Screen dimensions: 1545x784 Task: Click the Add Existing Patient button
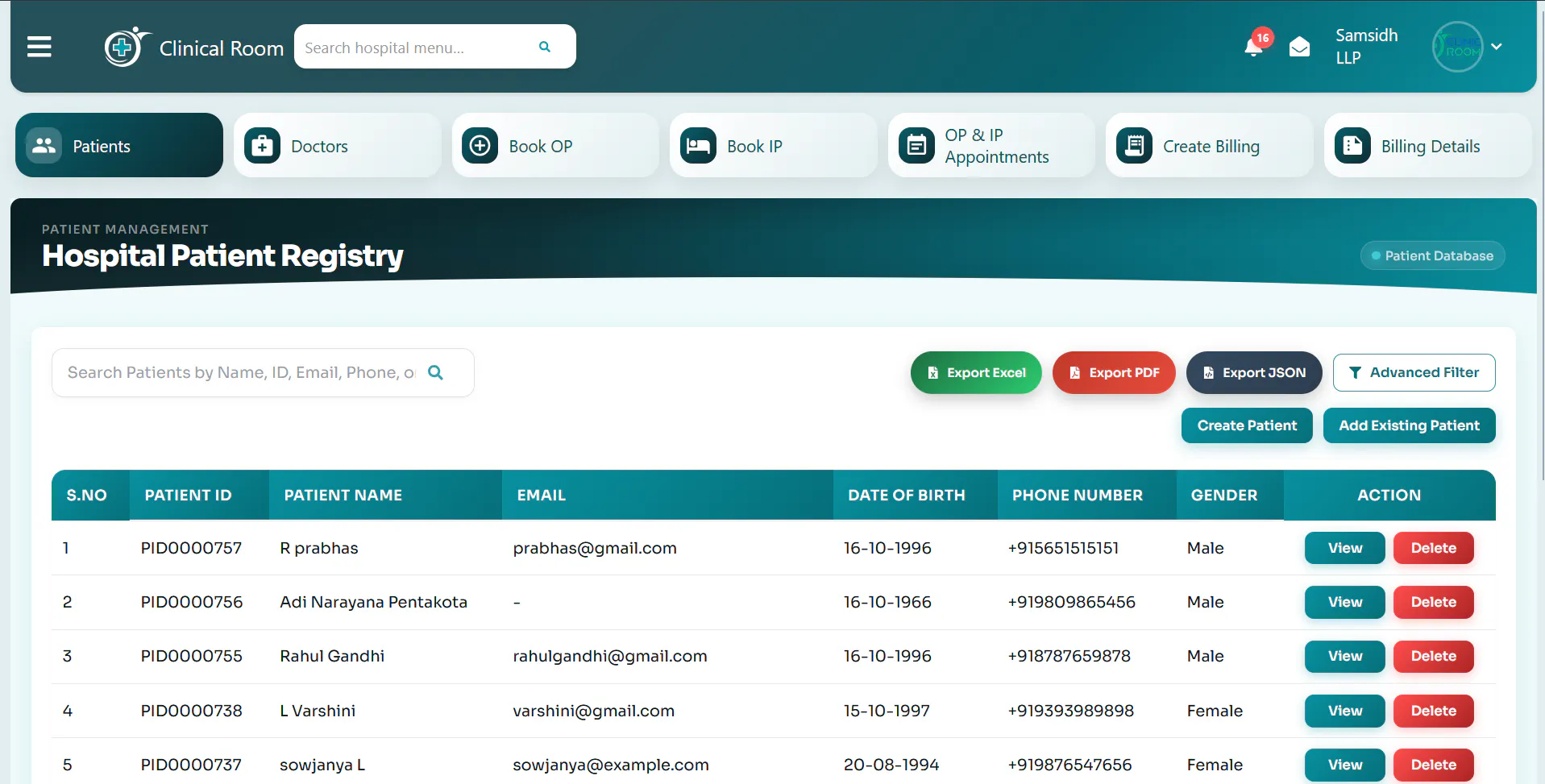click(x=1409, y=425)
